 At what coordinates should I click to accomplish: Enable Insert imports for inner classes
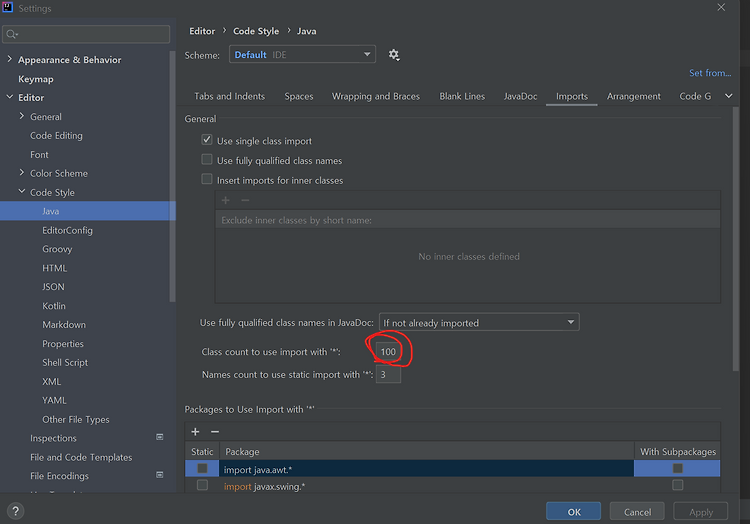[x=207, y=179]
